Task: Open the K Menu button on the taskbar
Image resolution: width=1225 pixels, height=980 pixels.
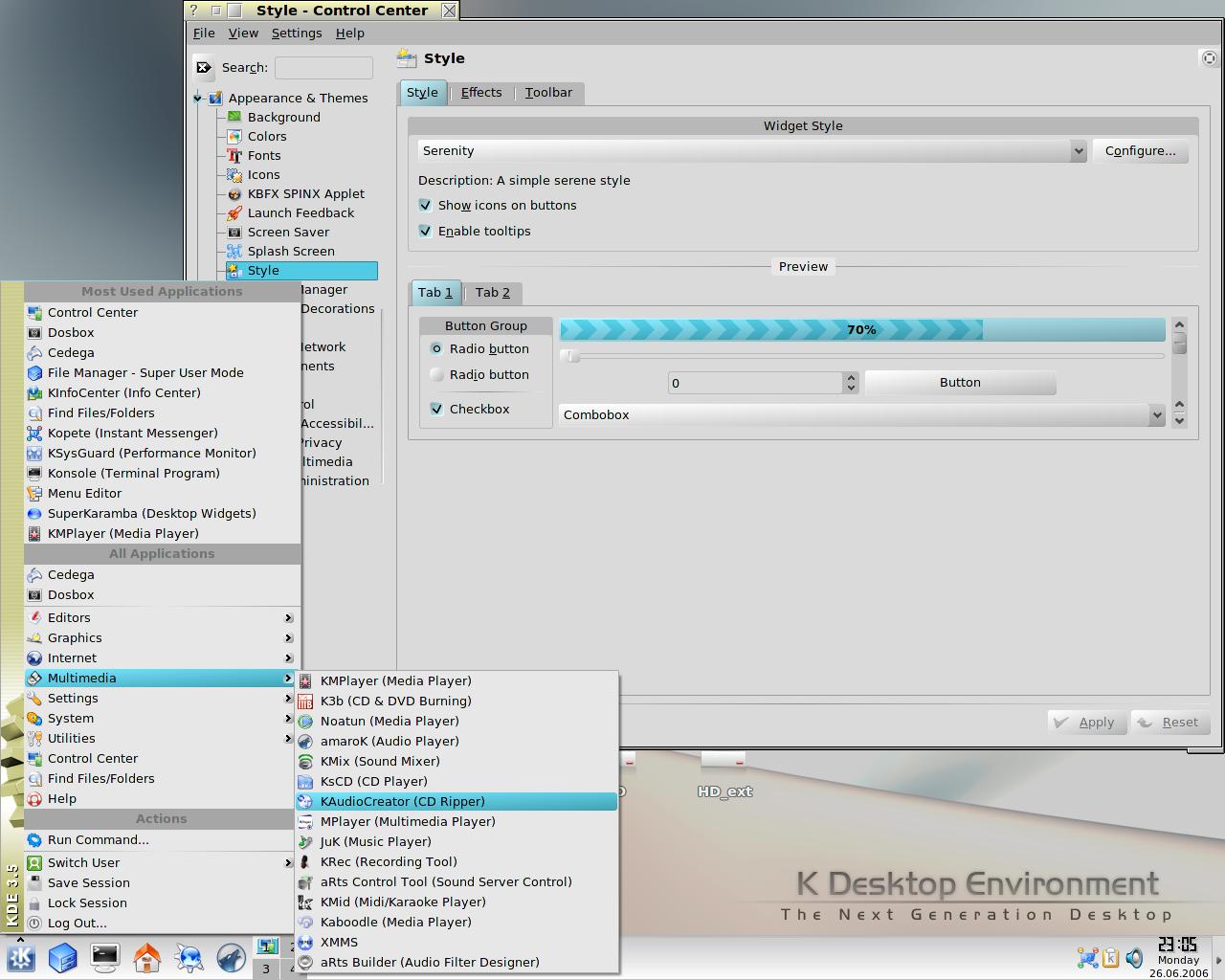Action: point(21,957)
